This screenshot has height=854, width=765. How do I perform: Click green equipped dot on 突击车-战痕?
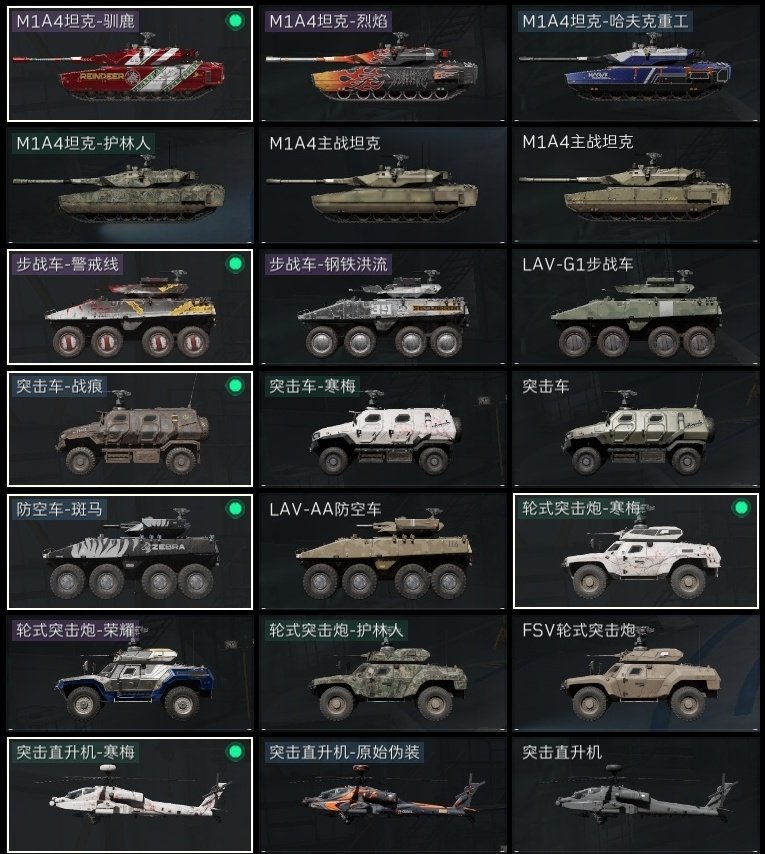pyautogui.click(x=235, y=386)
